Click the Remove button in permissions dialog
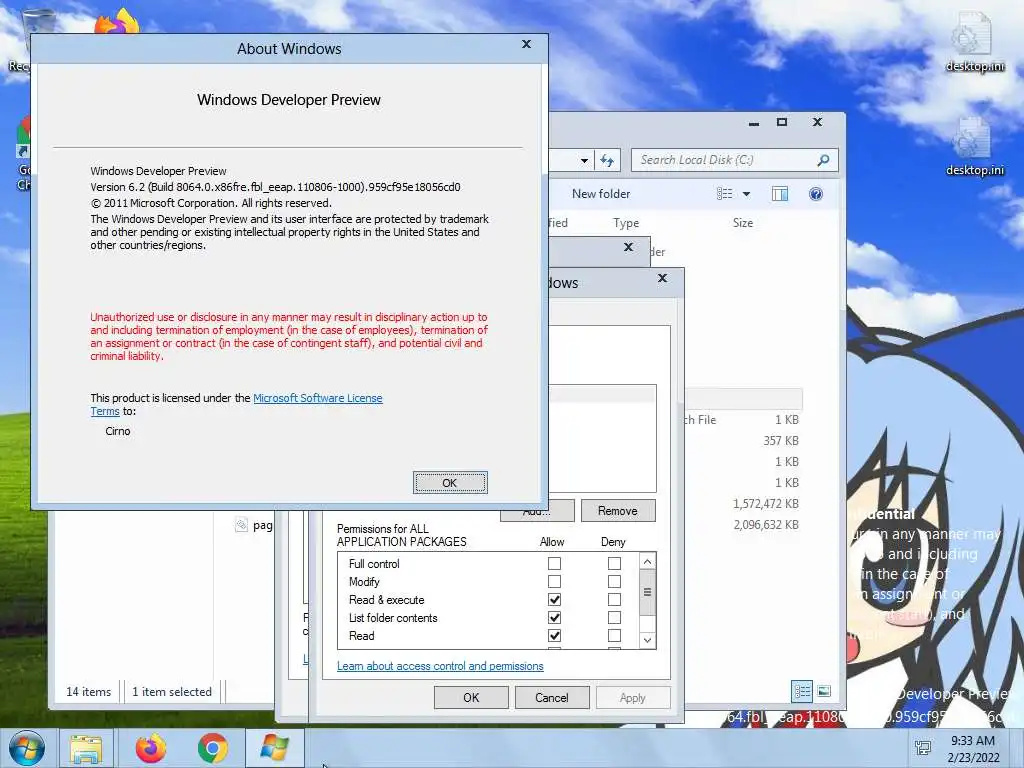Image resolution: width=1024 pixels, height=768 pixels. 618,511
